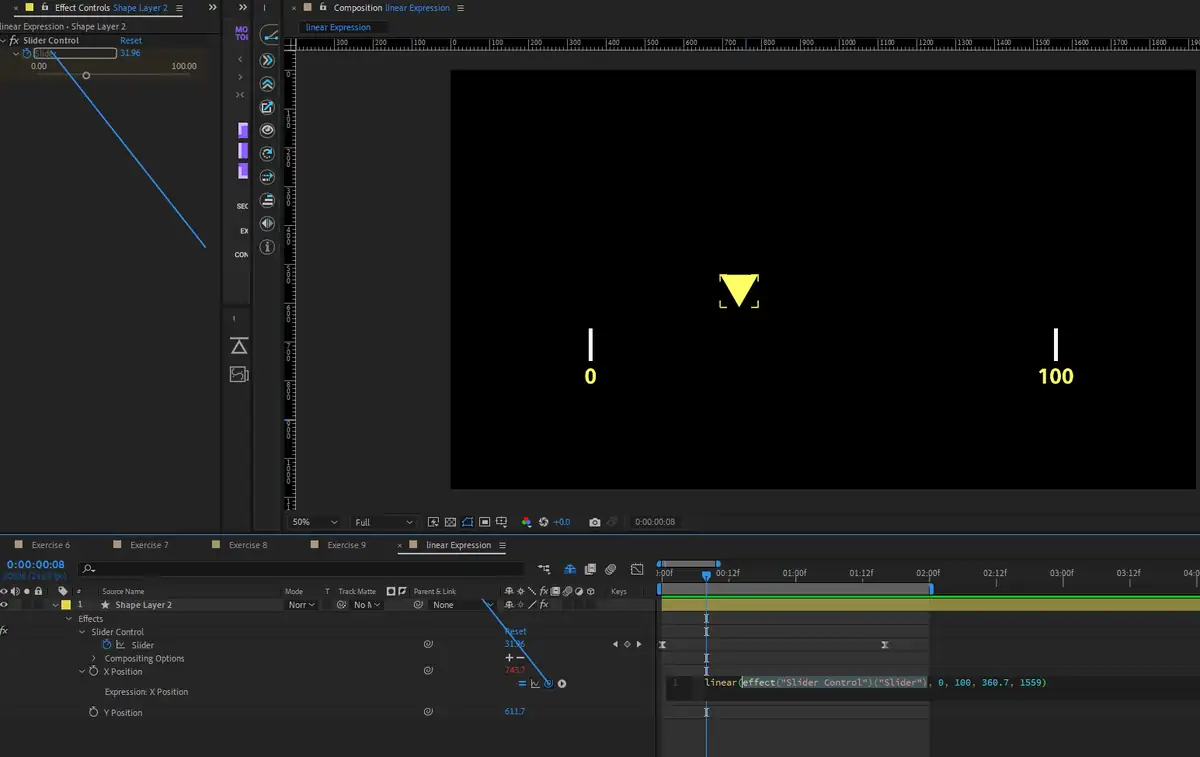
Task: Collapse the Slider Control group in the timeline
Action: click(x=82, y=632)
